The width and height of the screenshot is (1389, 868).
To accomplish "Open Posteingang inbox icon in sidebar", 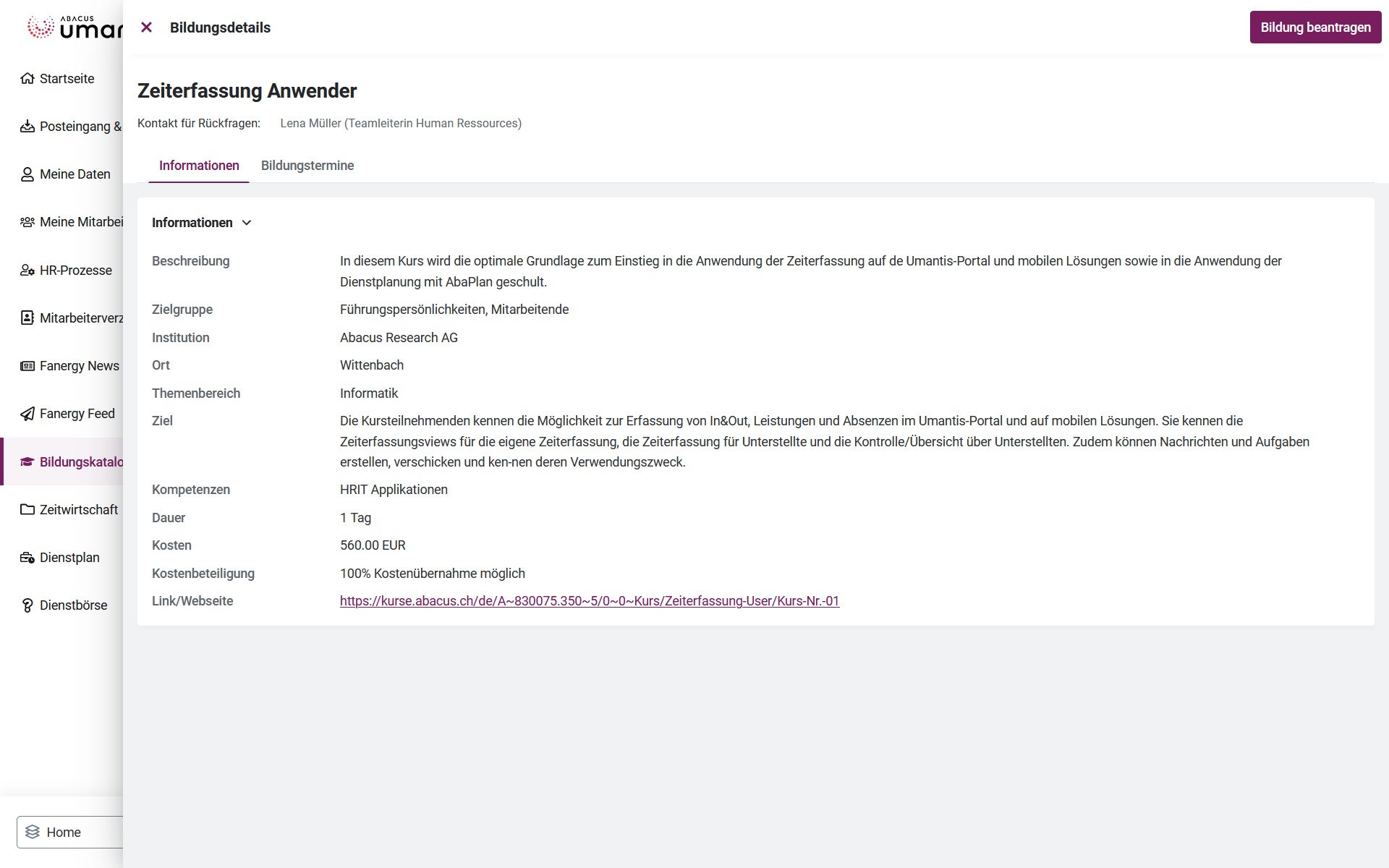I will [x=27, y=127].
